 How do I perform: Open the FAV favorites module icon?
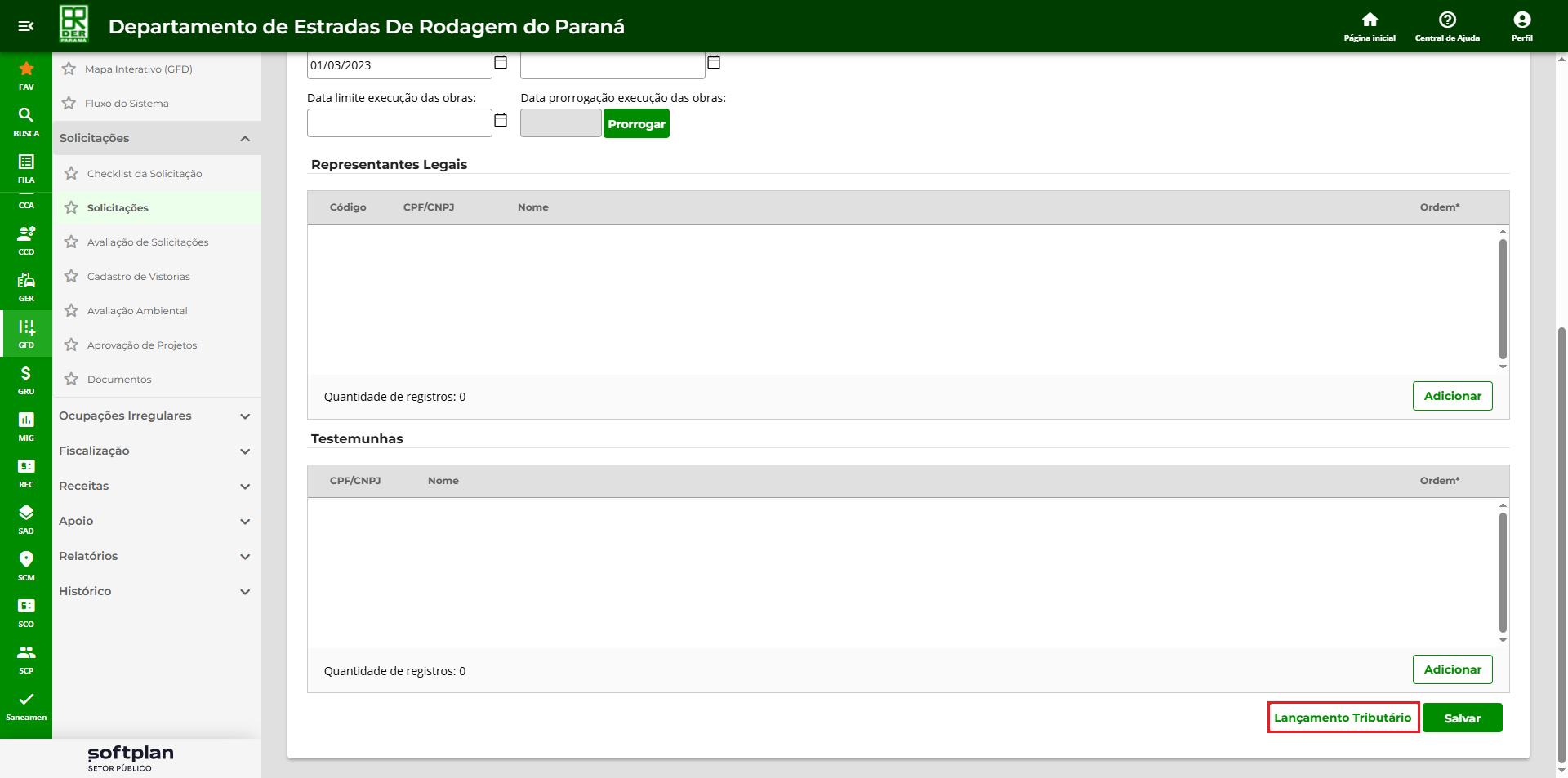click(x=26, y=74)
